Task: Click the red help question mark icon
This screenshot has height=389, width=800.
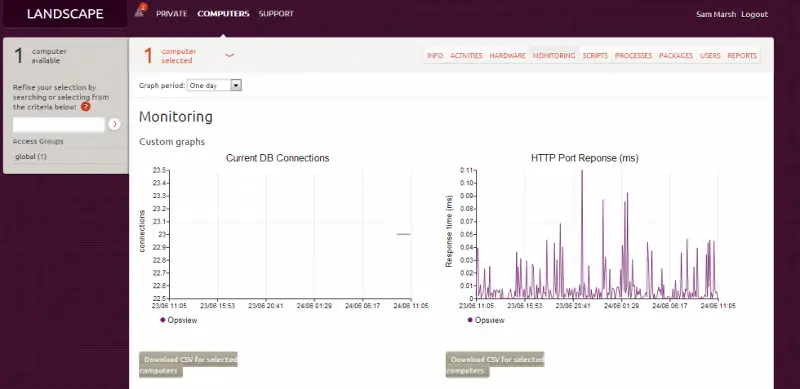Action: 86,107
